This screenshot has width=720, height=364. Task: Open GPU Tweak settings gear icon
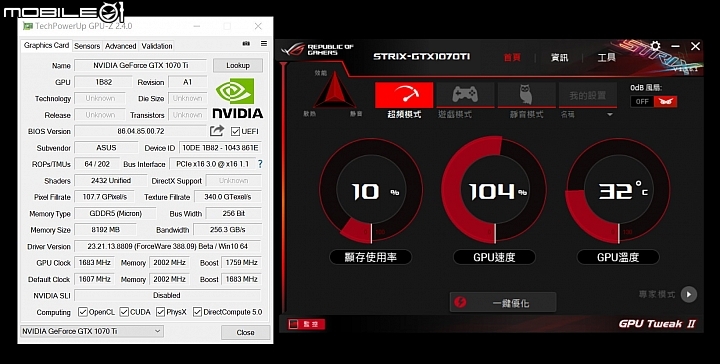(655, 46)
